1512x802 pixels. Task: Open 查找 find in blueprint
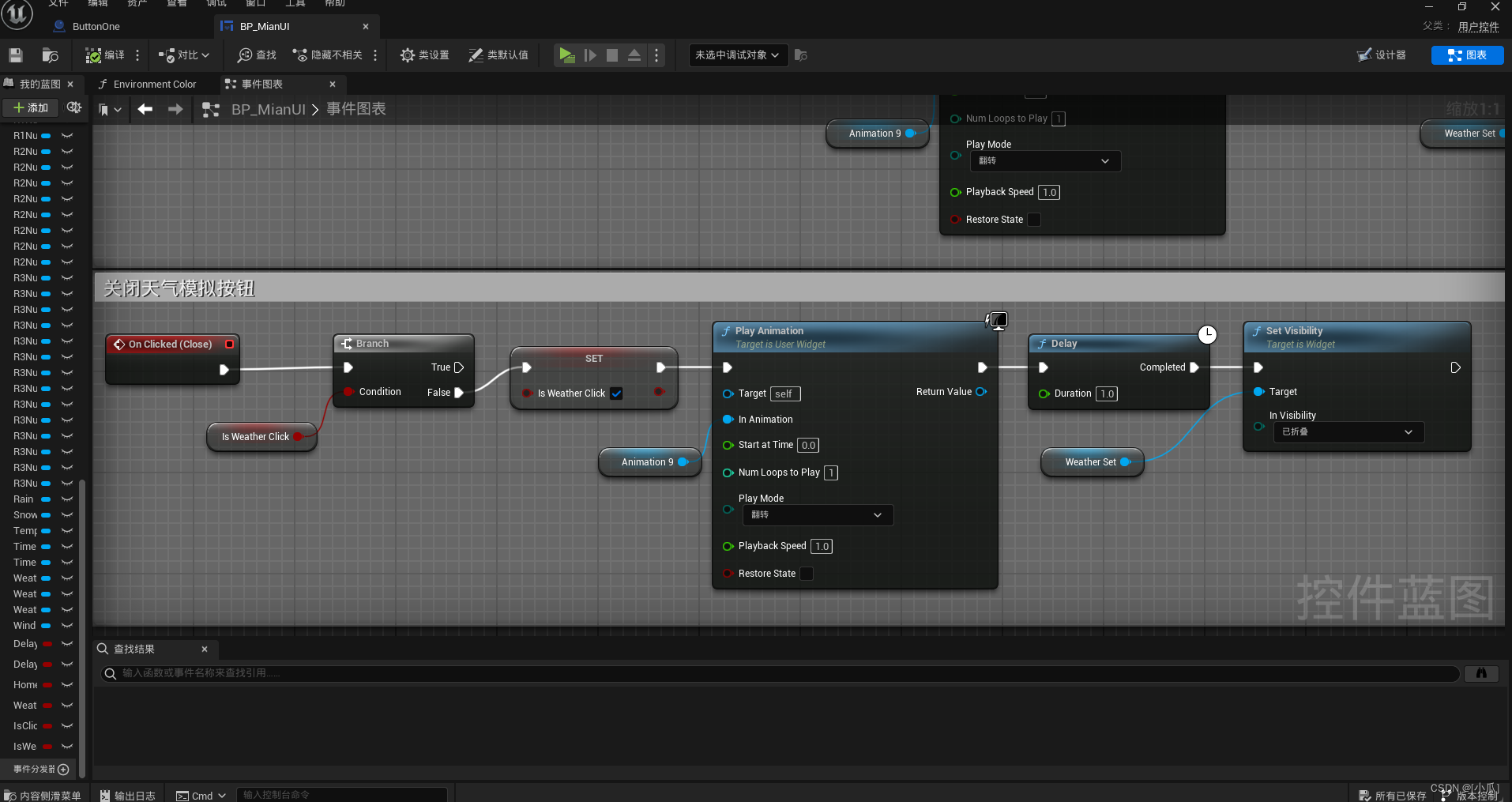[257, 55]
